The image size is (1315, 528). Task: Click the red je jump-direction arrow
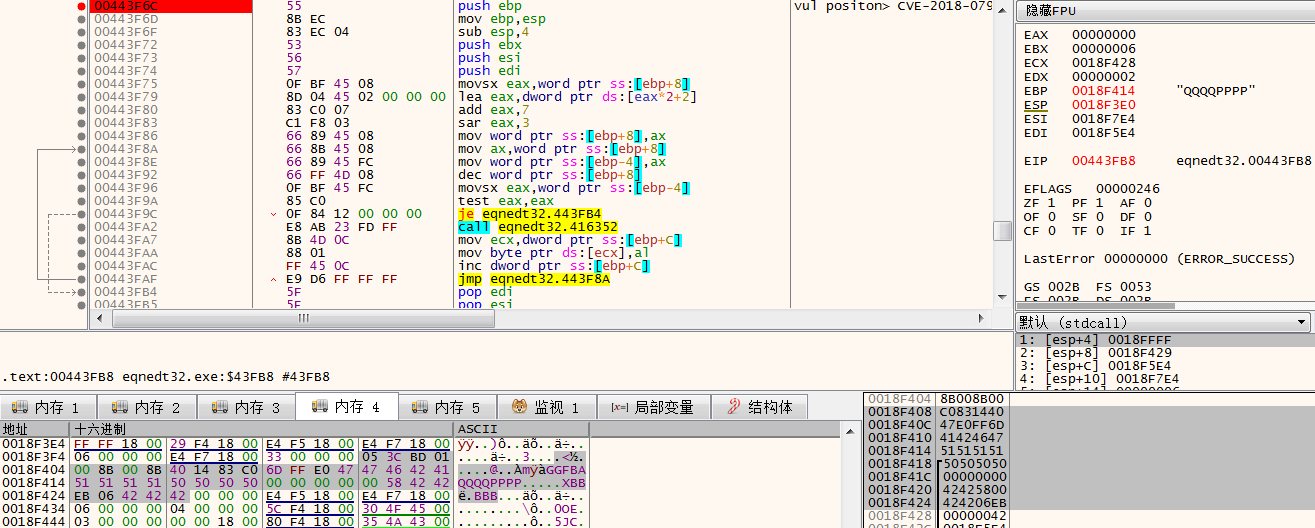274,214
